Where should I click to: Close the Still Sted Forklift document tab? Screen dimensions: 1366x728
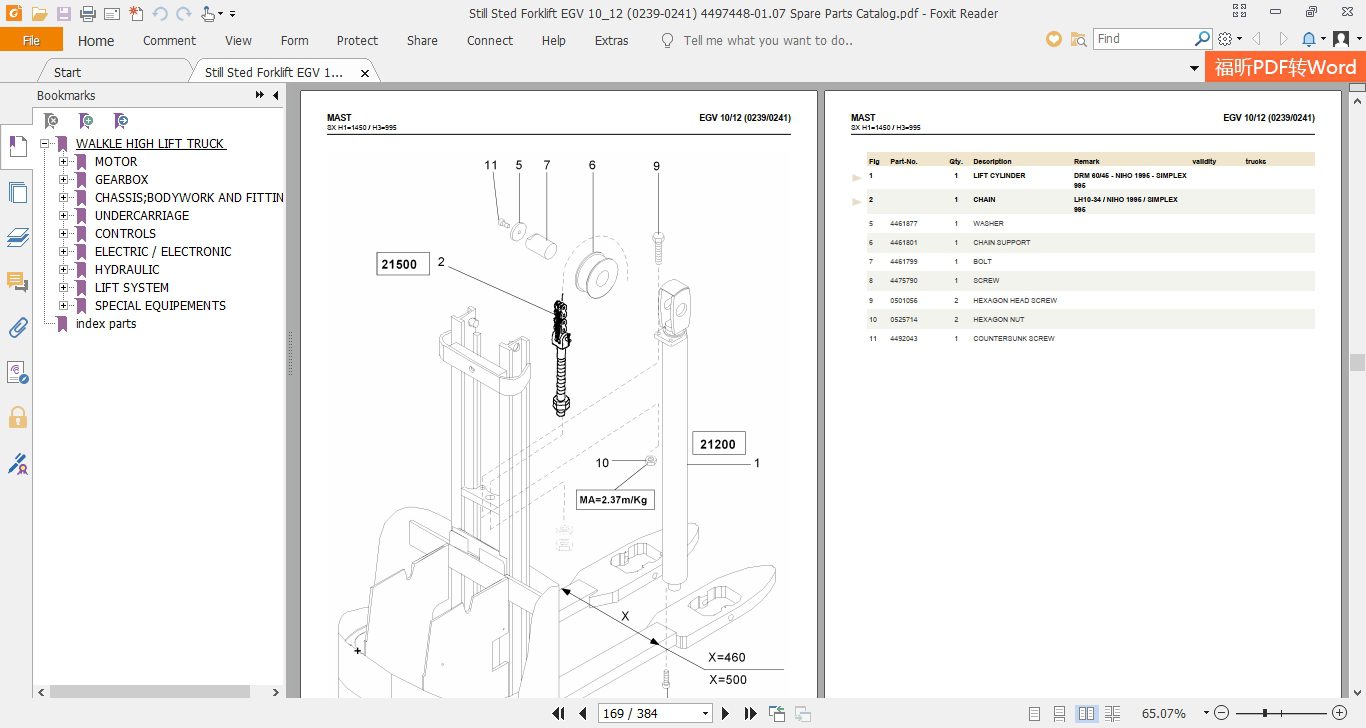365,73
